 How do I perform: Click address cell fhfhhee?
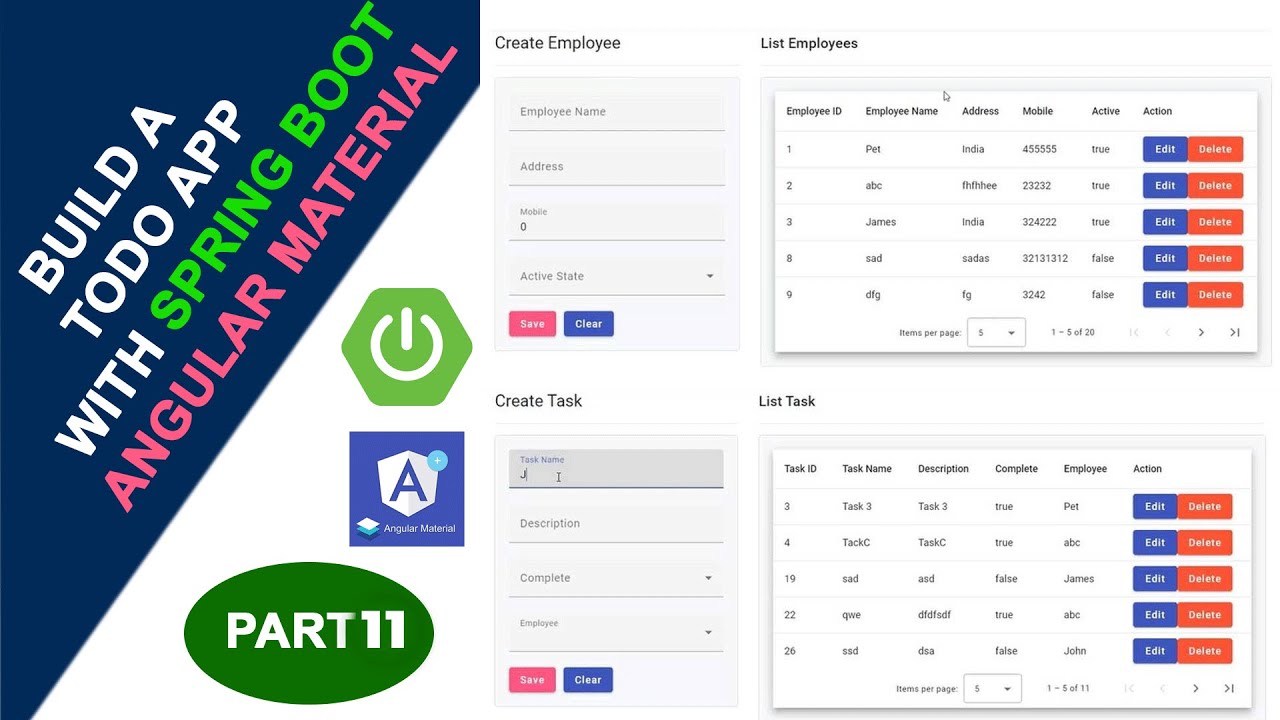(979, 186)
